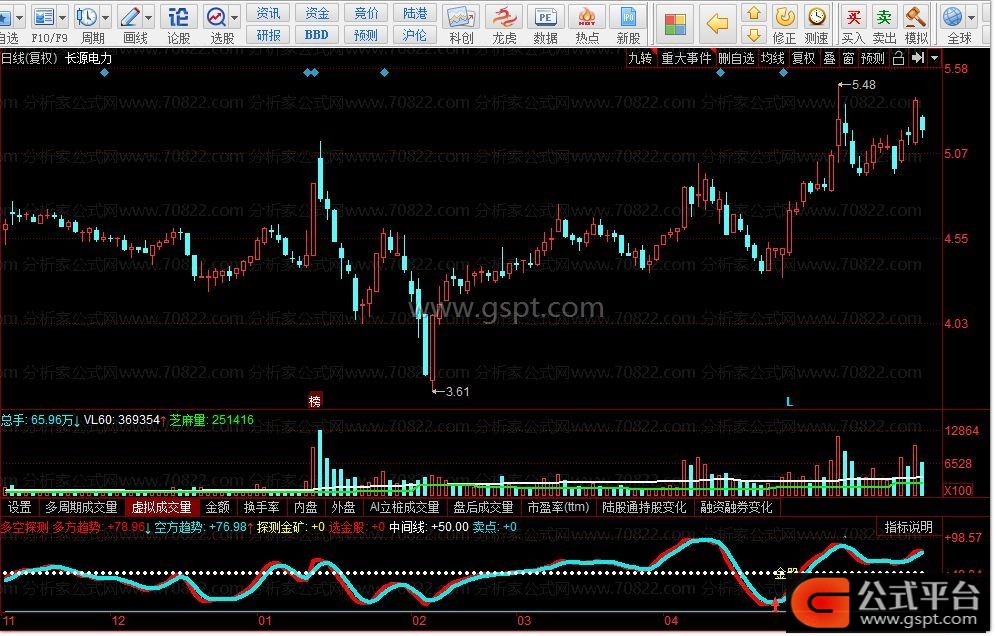Open the 热点 hot topics flame icon
This screenshot has width=996, height=636.
pos(587,17)
